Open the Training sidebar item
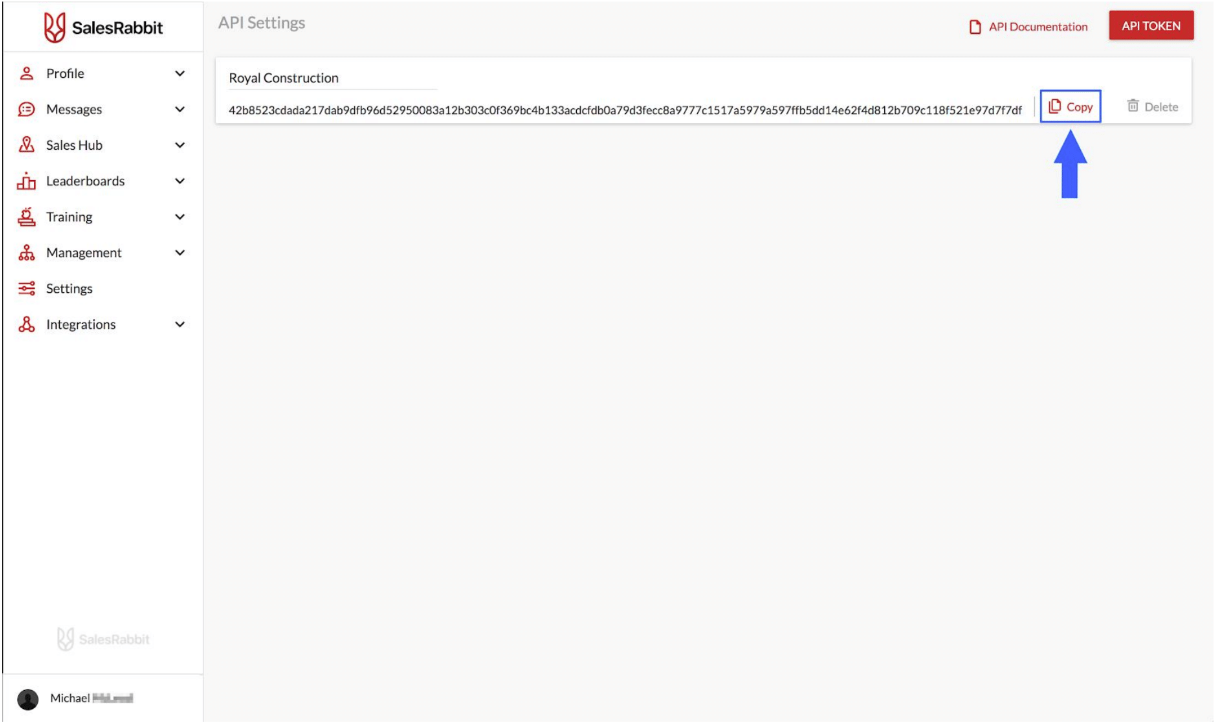 coord(103,217)
